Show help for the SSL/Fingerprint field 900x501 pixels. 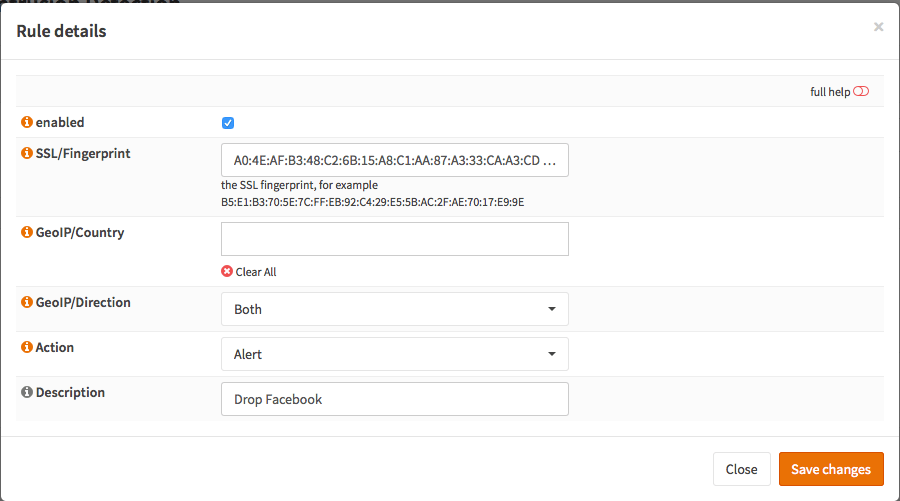click(x=27, y=154)
